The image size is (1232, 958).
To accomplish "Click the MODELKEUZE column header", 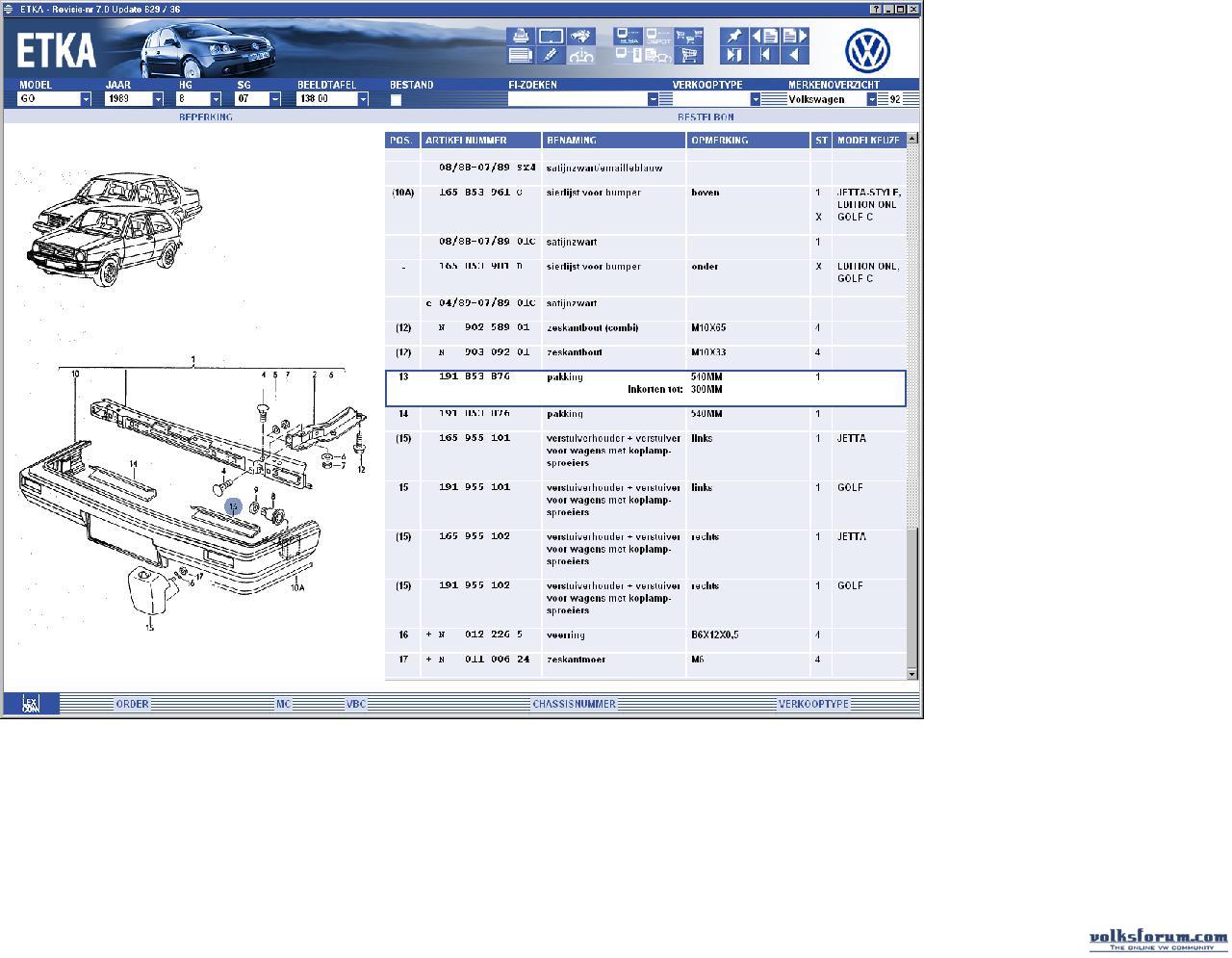I will tap(869, 140).
